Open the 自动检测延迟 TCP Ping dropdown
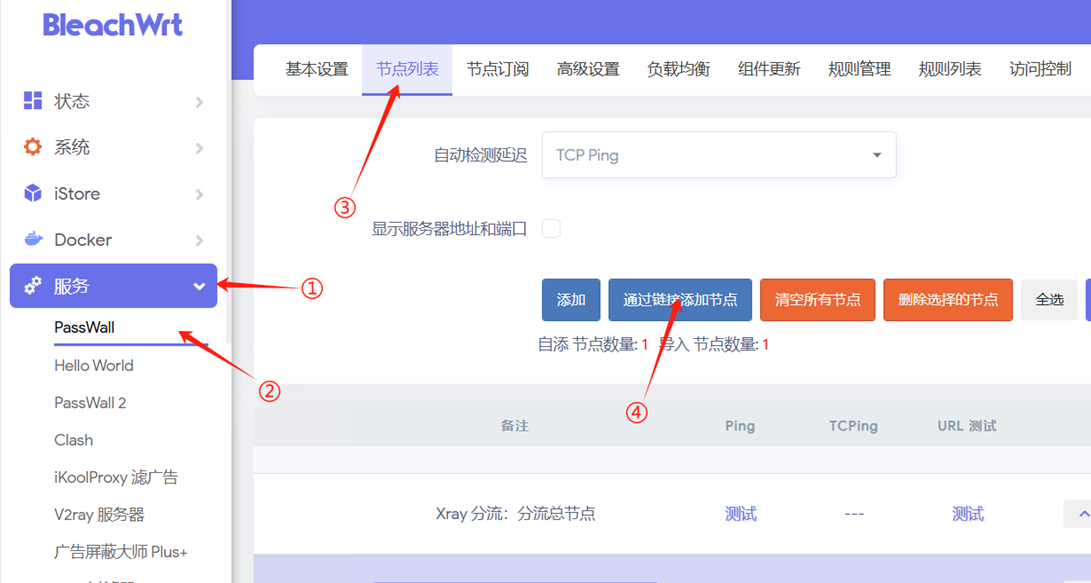 click(x=718, y=156)
